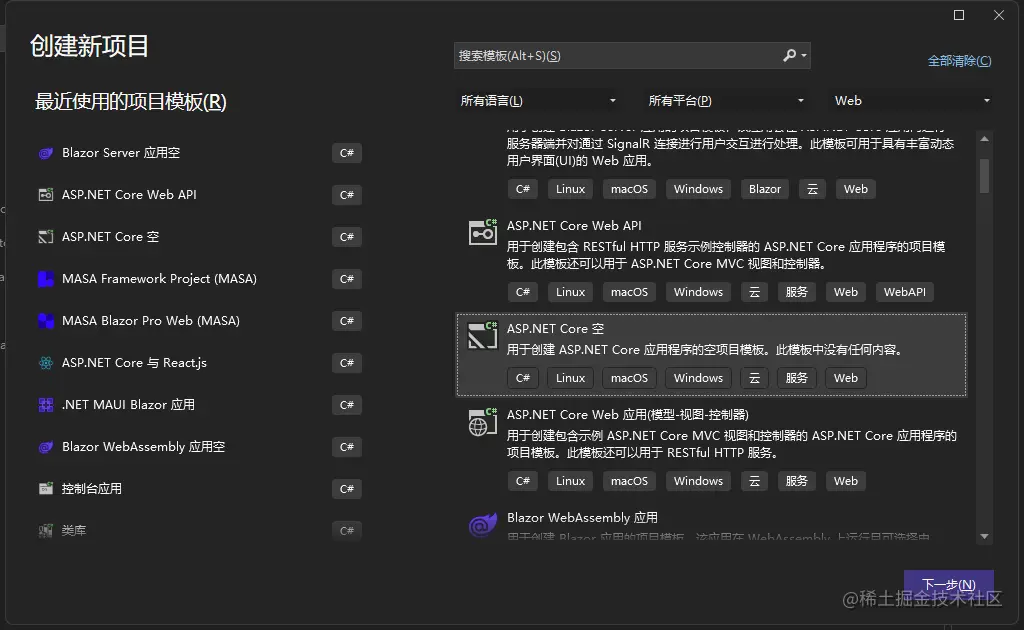The image size is (1024, 630).
Task: Open the Web project type filter dropdown
Action: tap(912, 101)
